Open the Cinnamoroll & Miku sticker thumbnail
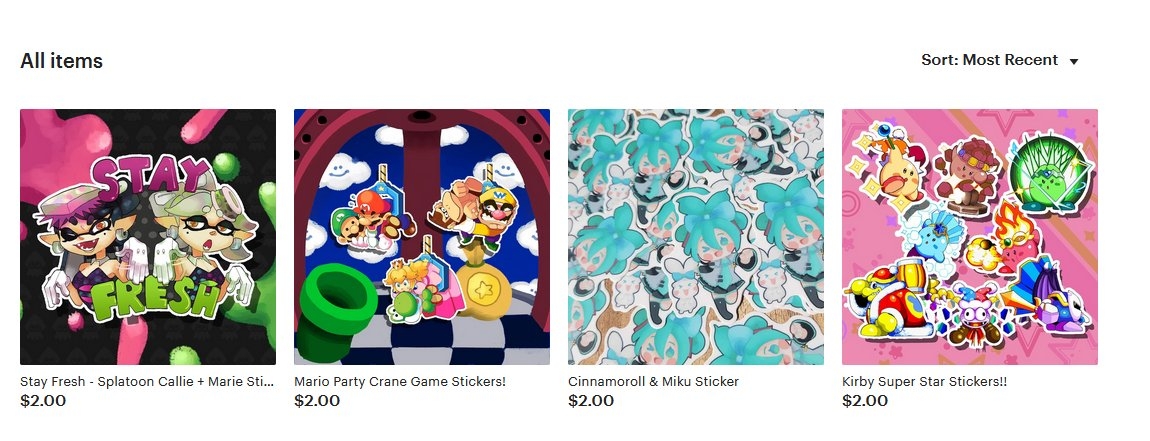The height and width of the screenshot is (441, 1150). coord(696,237)
